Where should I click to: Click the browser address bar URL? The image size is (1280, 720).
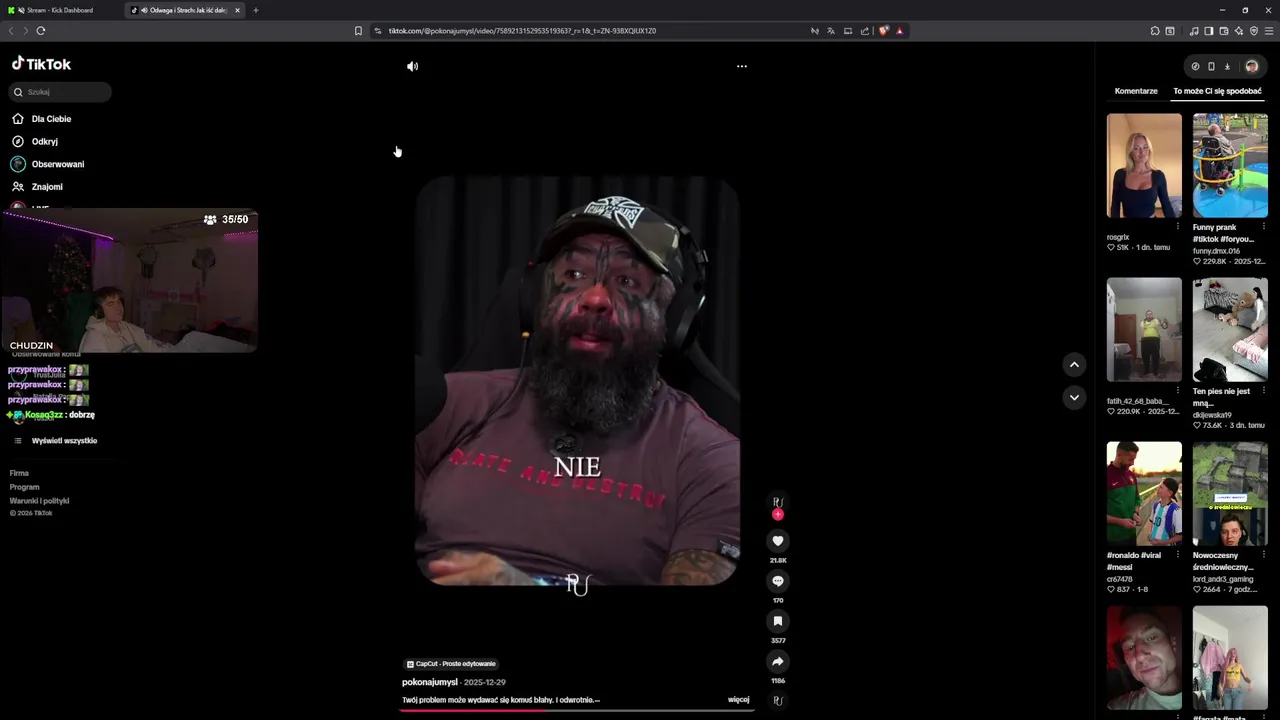click(x=522, y=31)
